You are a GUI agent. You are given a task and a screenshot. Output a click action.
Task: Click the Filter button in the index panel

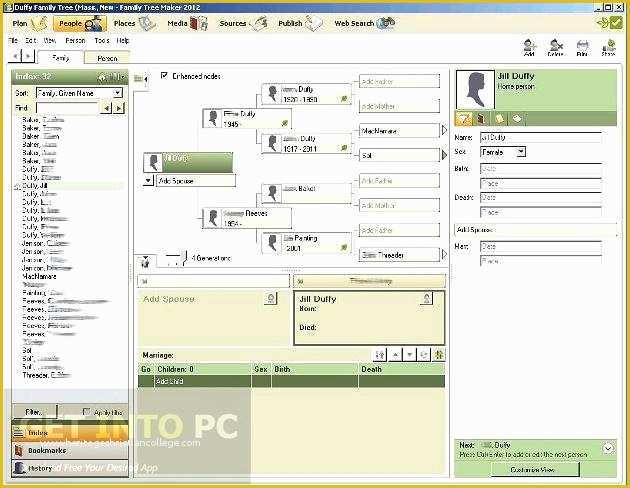point(34,412)
